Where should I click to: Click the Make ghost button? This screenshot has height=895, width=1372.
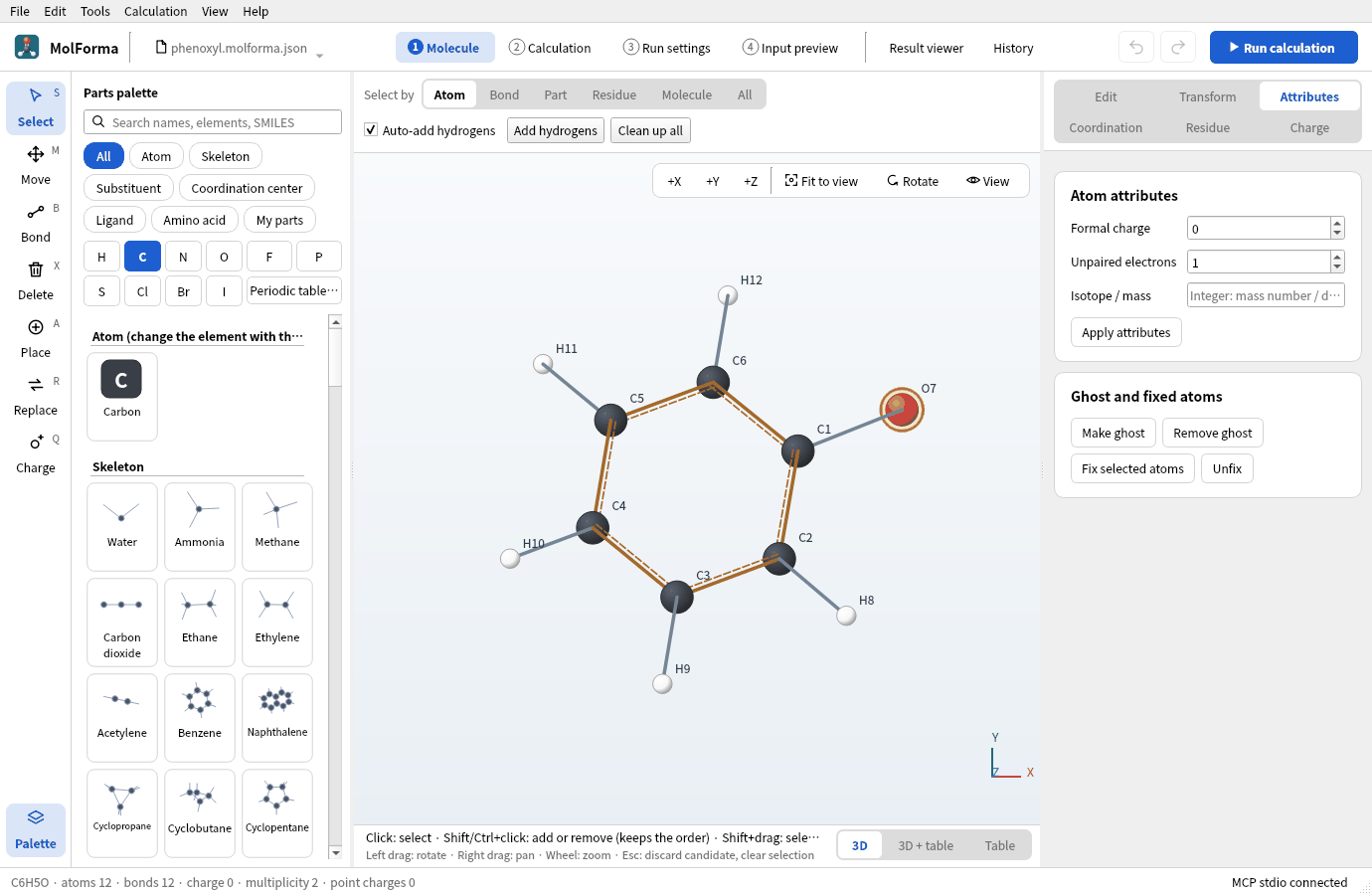(1114, 433)
